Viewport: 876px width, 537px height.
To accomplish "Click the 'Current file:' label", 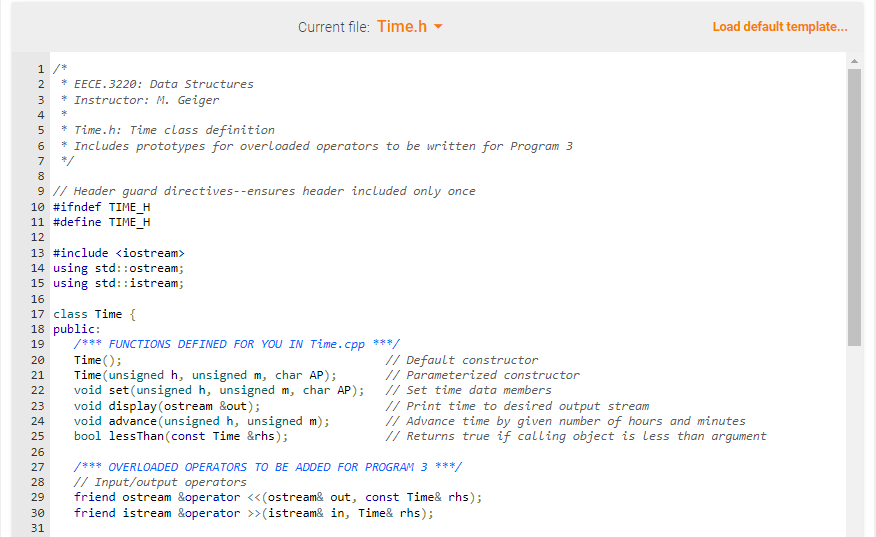I will [334, 27].
